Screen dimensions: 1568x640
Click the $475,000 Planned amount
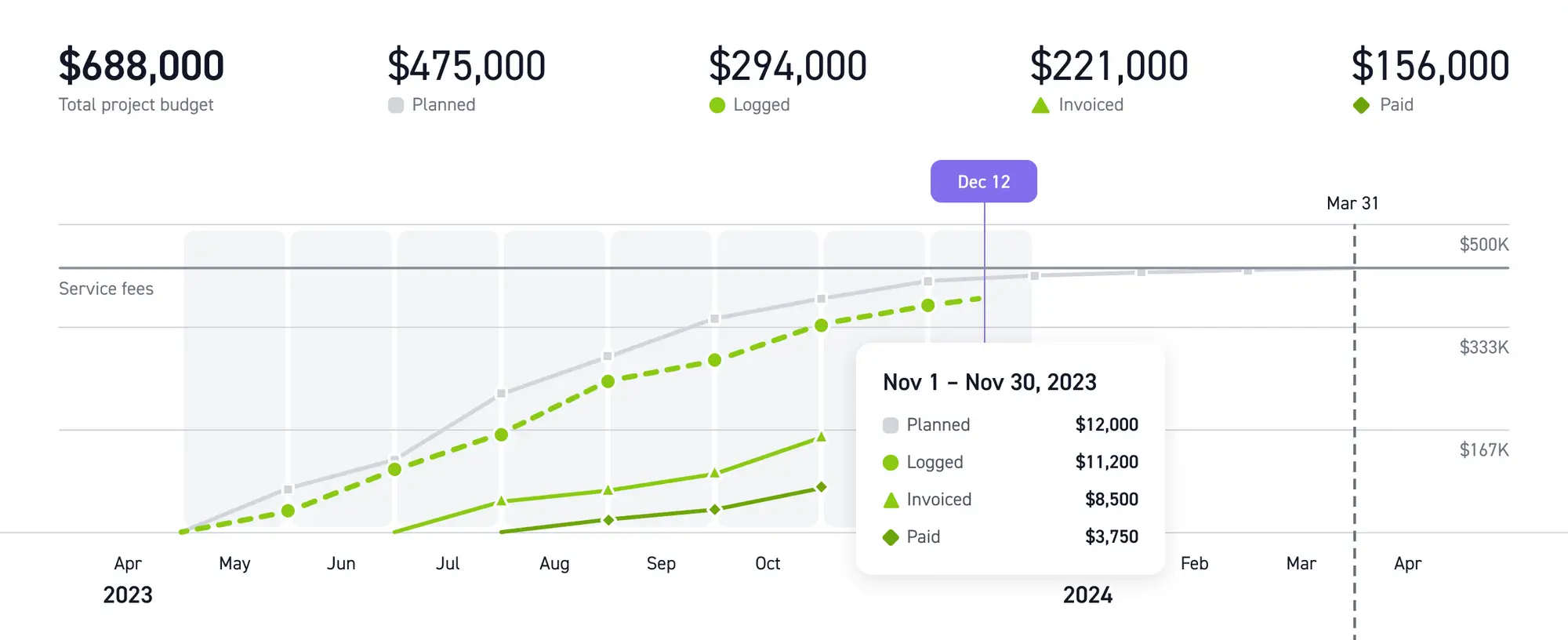tap(466, 66)
